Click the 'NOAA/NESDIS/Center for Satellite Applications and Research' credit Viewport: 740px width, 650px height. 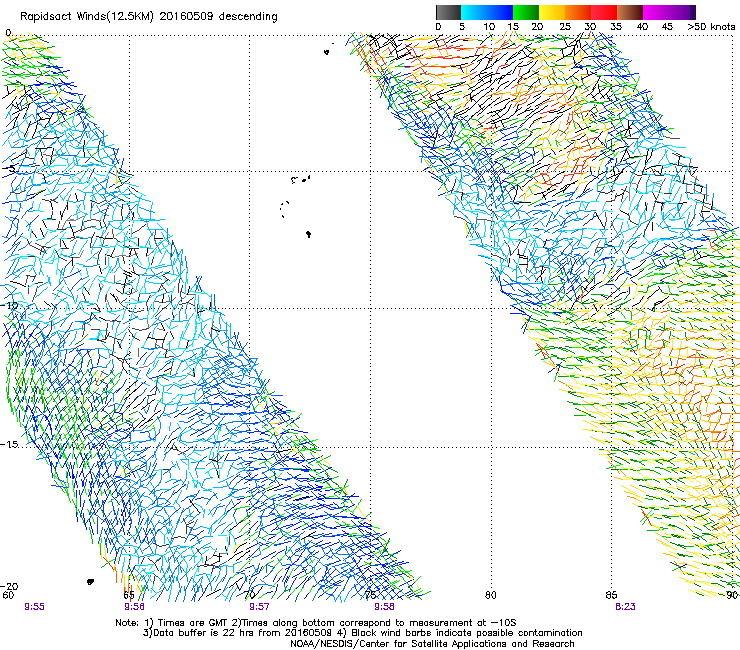pos(432,644)
